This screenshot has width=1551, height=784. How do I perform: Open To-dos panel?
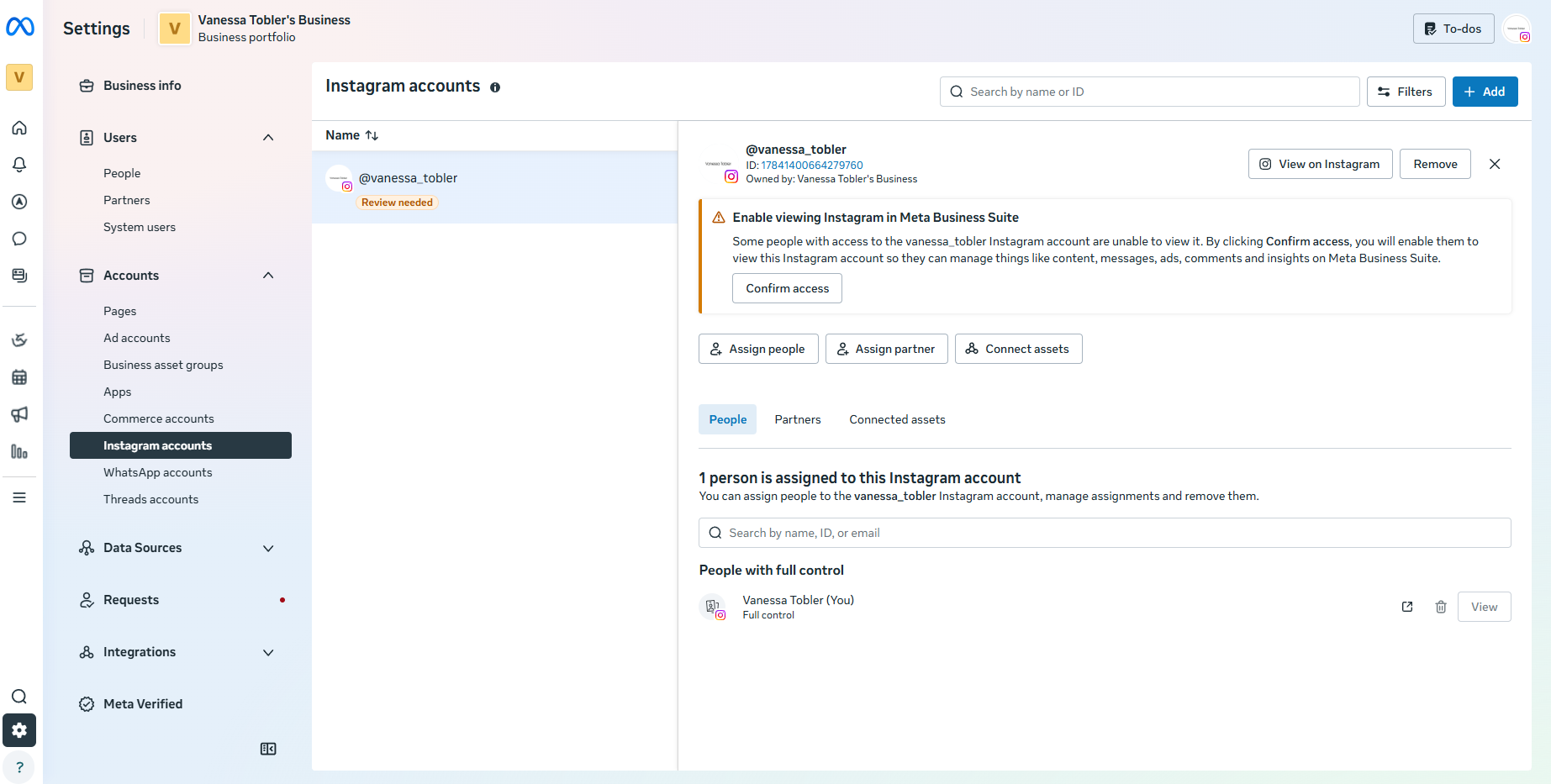[1453, 29]
